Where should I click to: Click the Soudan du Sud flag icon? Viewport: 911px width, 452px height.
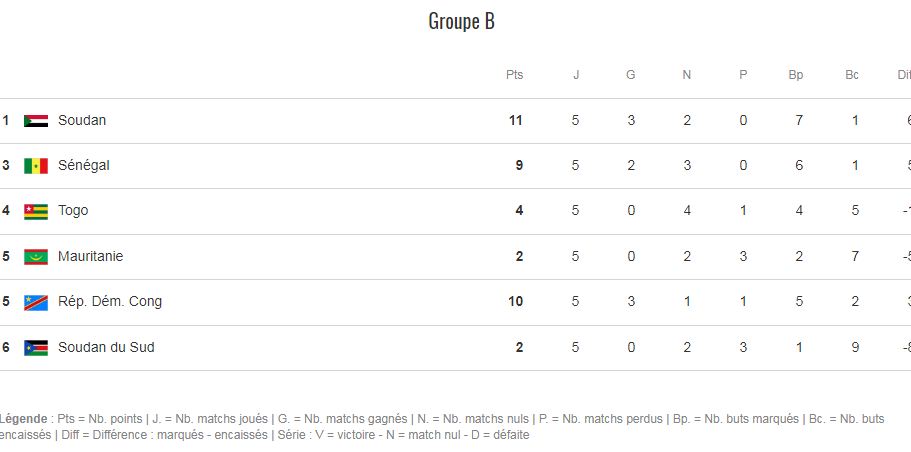[36, 348]
